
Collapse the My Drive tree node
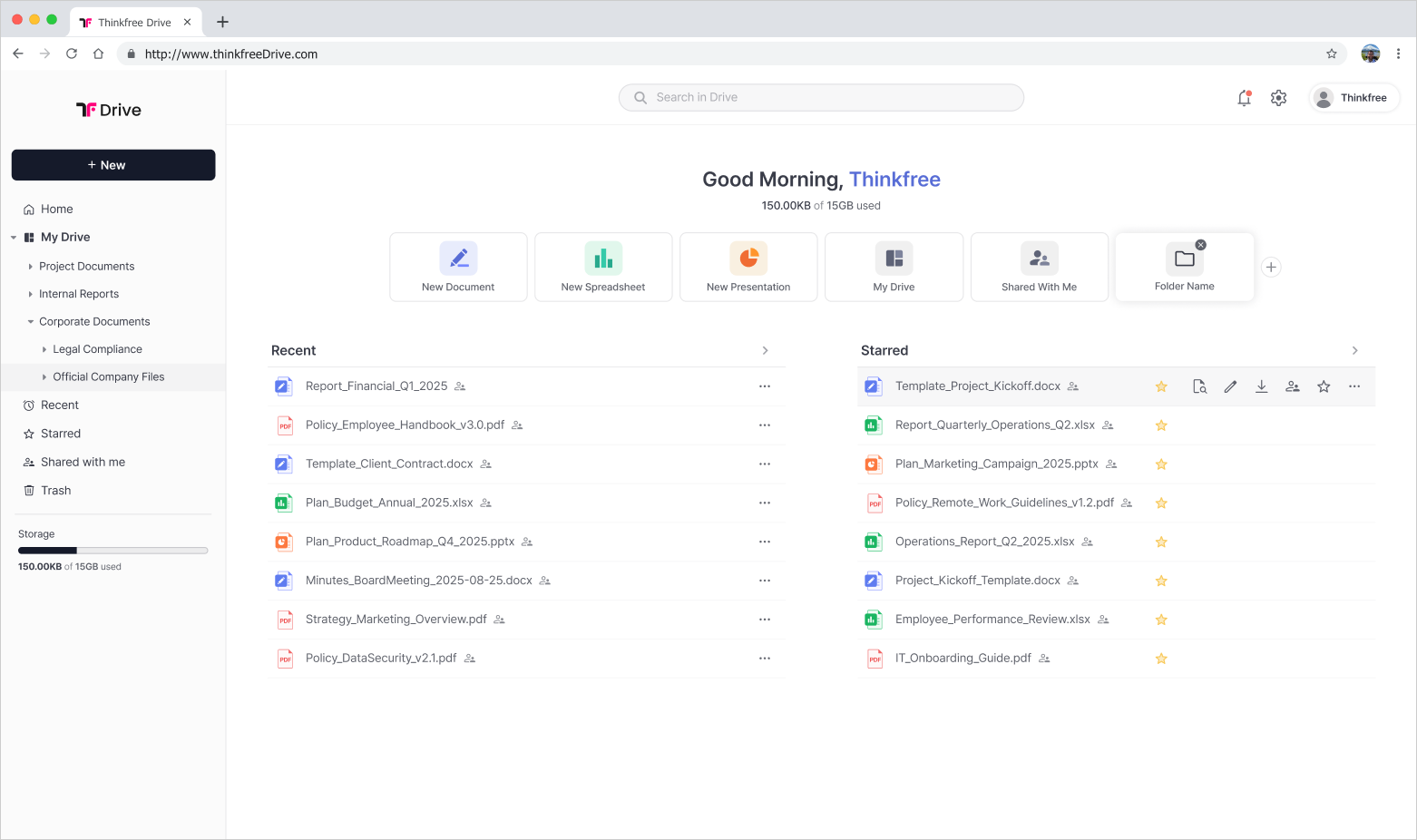coord(14,238)
